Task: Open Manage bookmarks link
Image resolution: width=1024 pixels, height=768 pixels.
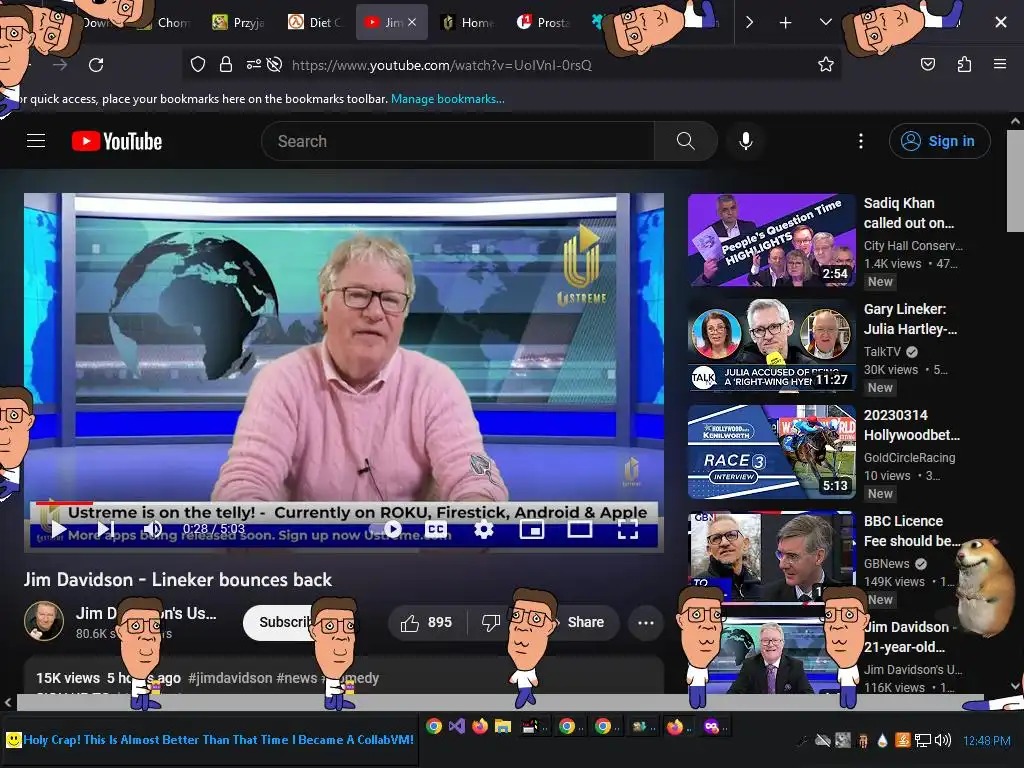Action: click(x=447, y=99)
